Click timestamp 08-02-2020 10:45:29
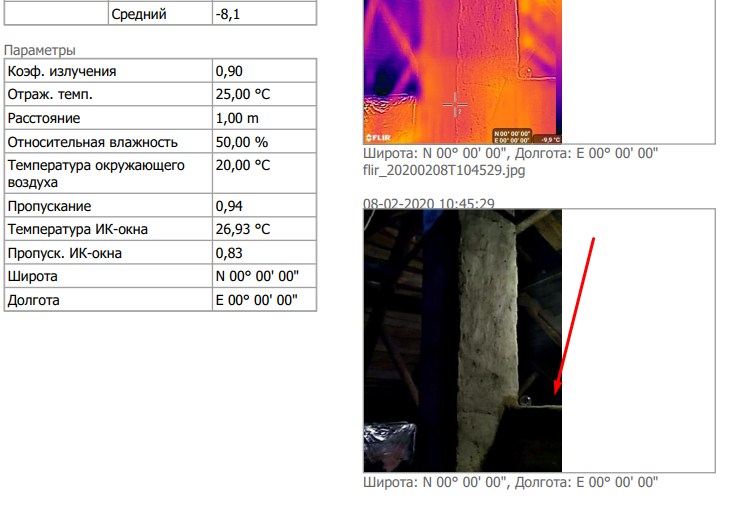The width and height of the screenshot is (736, 513). (429, 203)
